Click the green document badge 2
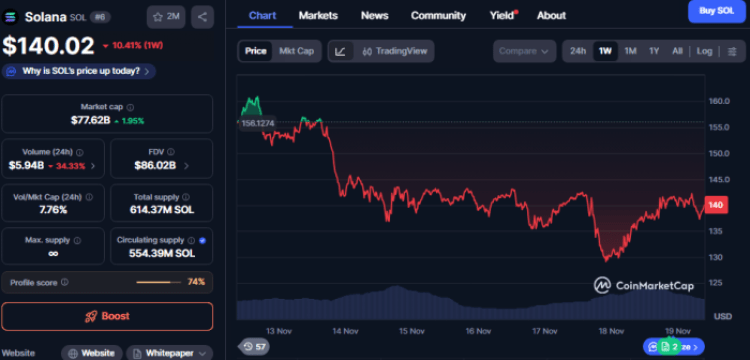750x360 pixels. 670,346
